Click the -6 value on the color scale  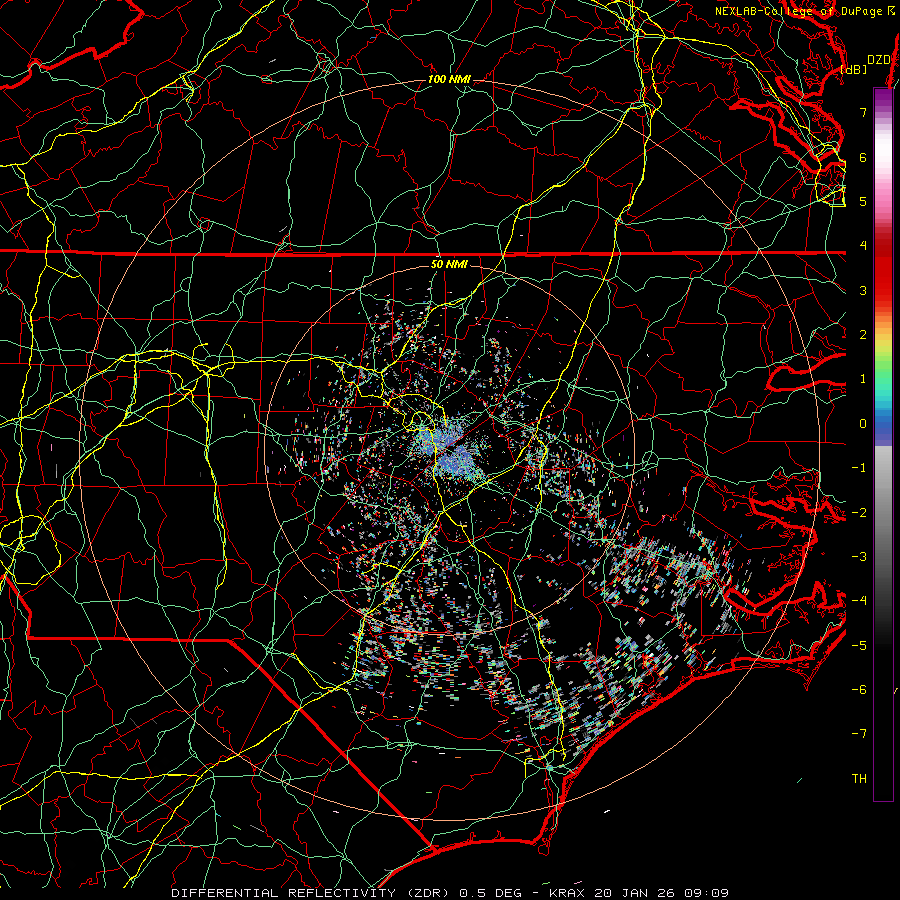(x=859, y=690)
